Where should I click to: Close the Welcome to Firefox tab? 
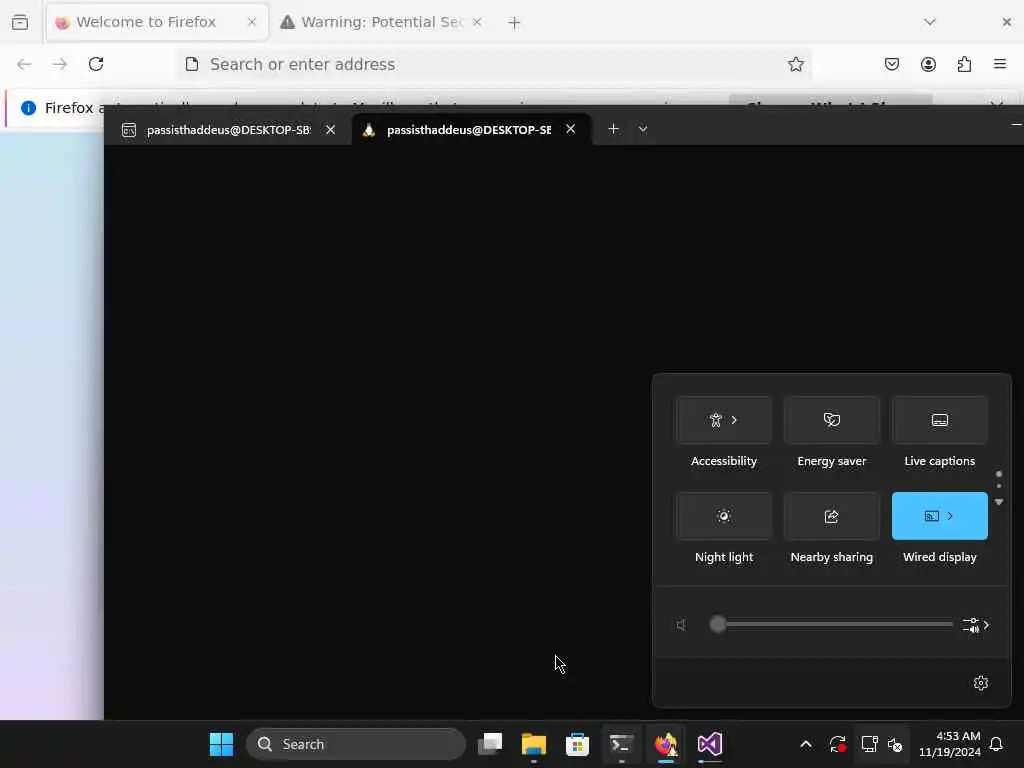pyautogui.click(x=251, y=22)
